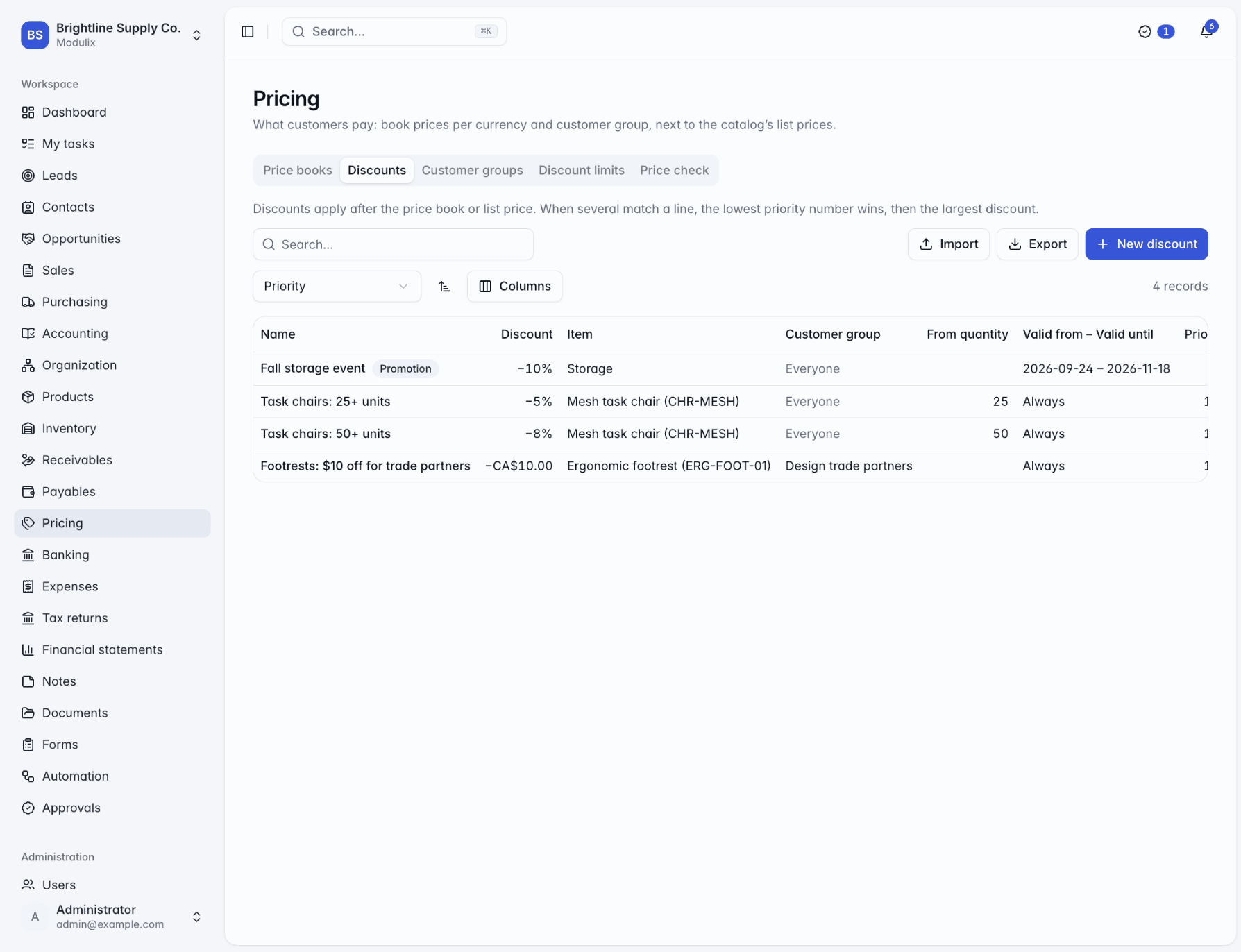The image size is (1241, 952).
Task: Open Payables in the sidebar
Action: pos(112,491)
